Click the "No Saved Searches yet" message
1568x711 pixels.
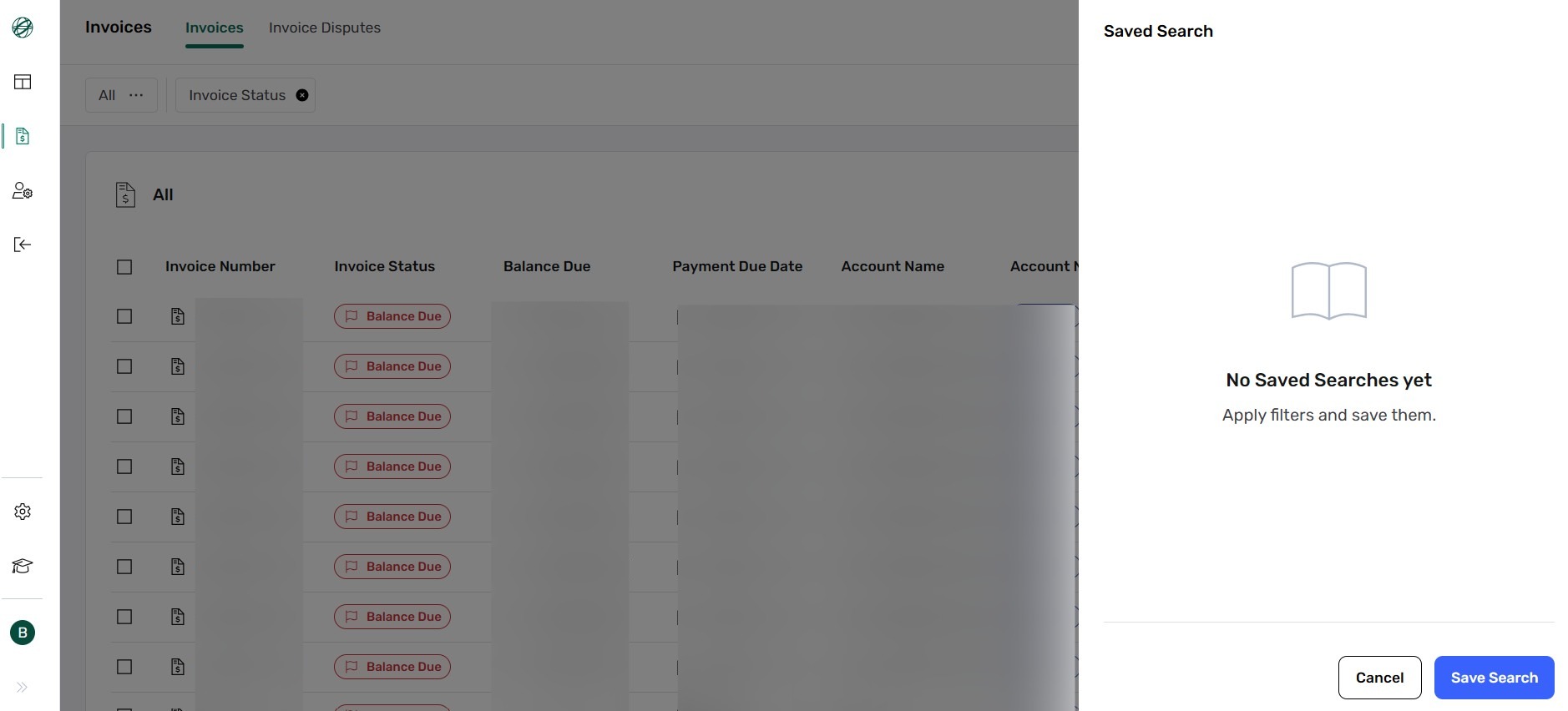(1328, 381)
